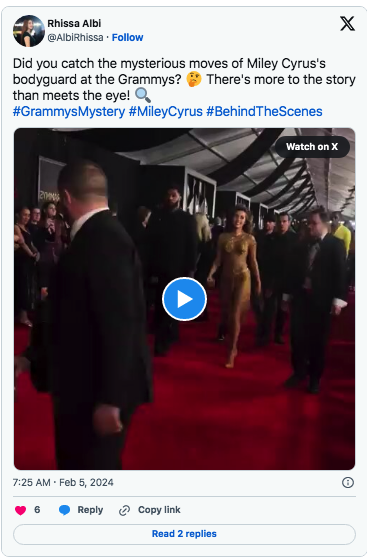Open the X logo in tweet corner

click(x=347, y=24)
